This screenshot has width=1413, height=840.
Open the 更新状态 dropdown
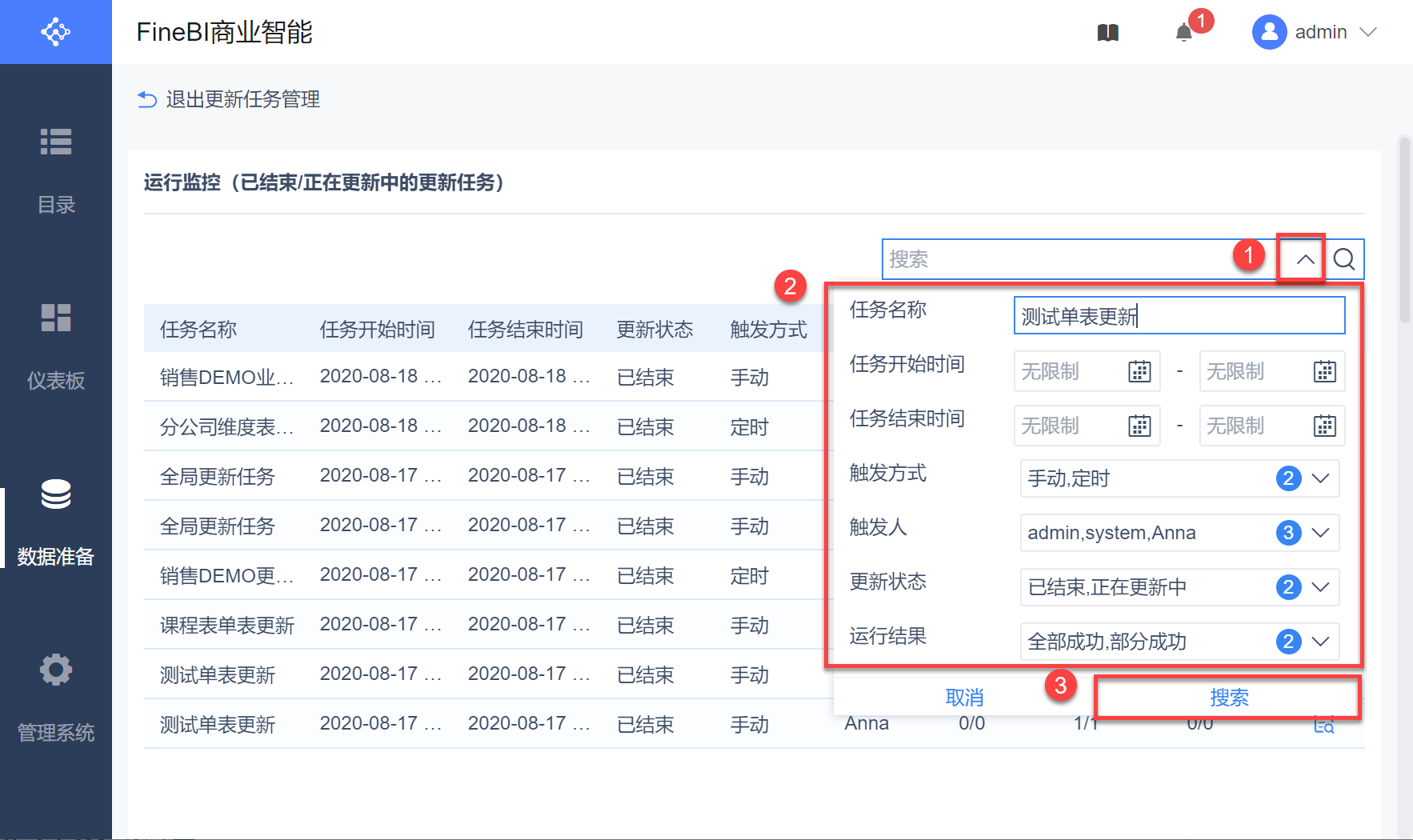(1179, 587)
